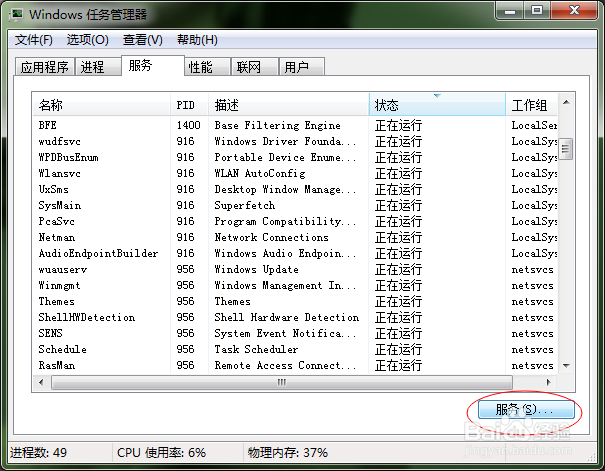Viewport: 605px width, 471px height.
Task: Switch to the 用户 tab
Action: coord(302,67)
